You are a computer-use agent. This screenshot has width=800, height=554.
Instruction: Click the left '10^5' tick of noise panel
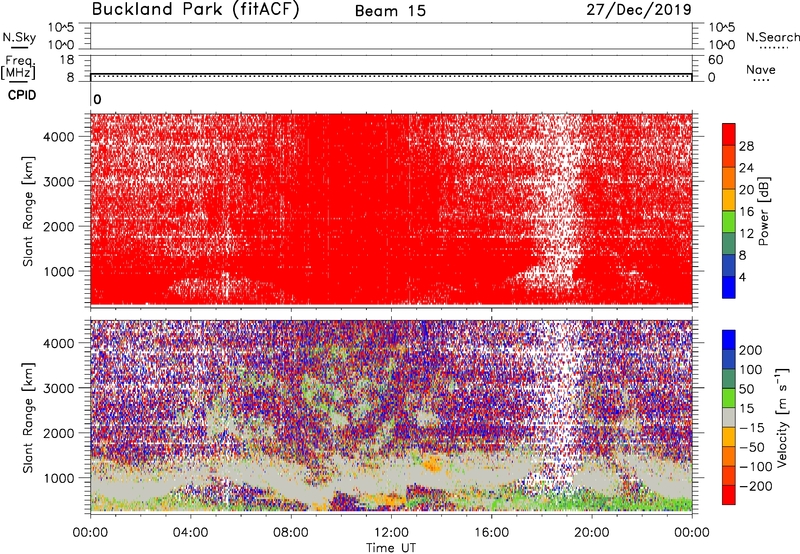pos(61,27)
